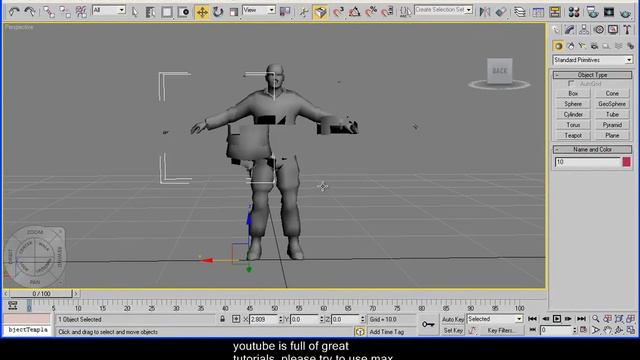Click the X coordinate field 2.809
Viewport: 640px width, 360px height.
tap(263, 319)
